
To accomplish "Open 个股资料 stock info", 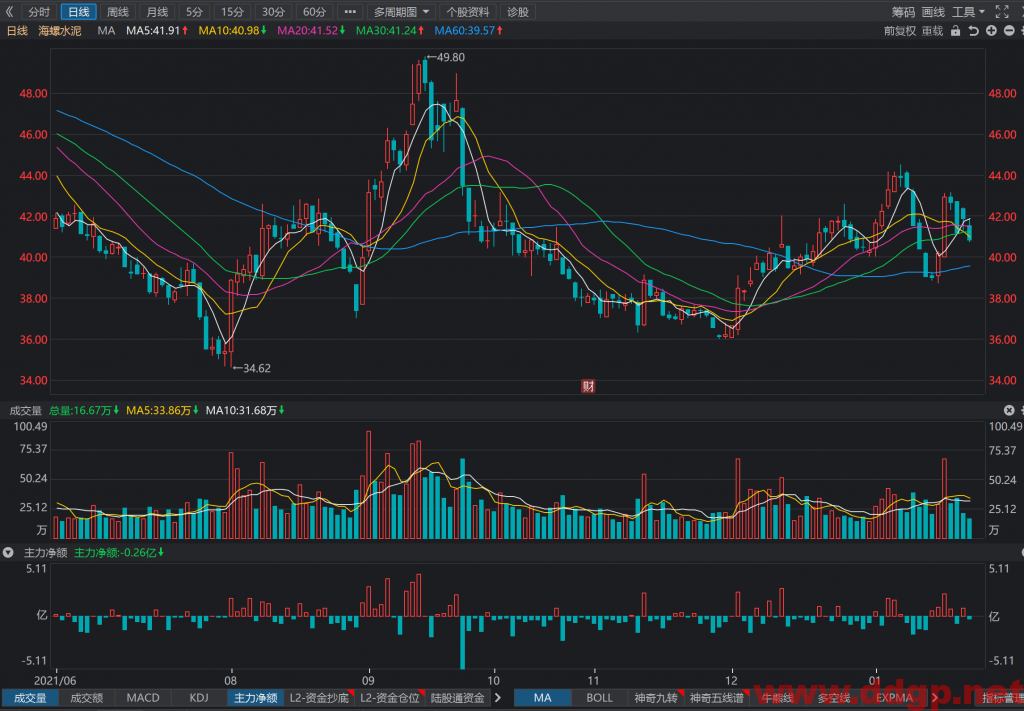I will point(468,12).
